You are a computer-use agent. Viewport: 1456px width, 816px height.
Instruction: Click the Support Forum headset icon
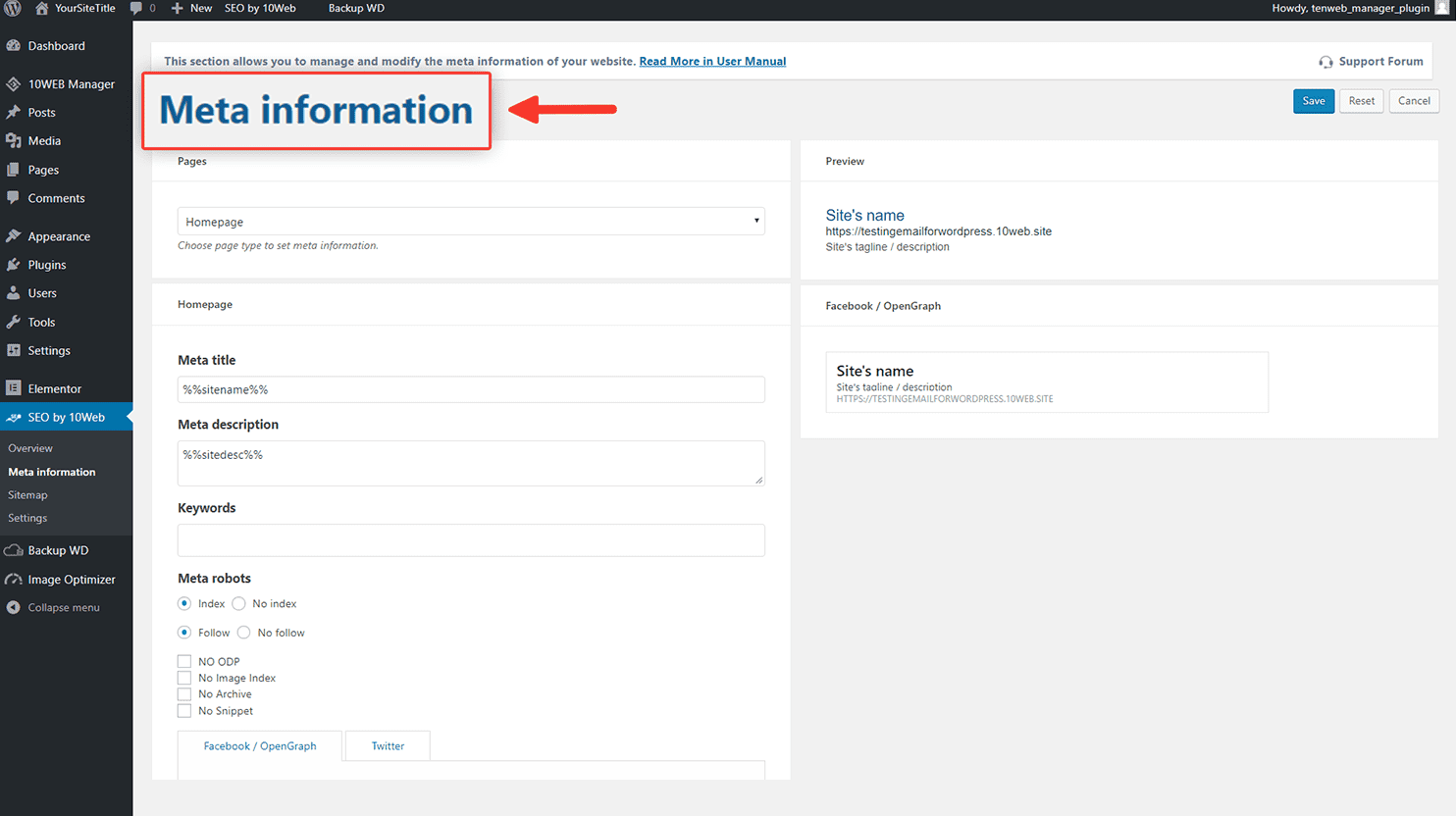(x=1326, y=62)
